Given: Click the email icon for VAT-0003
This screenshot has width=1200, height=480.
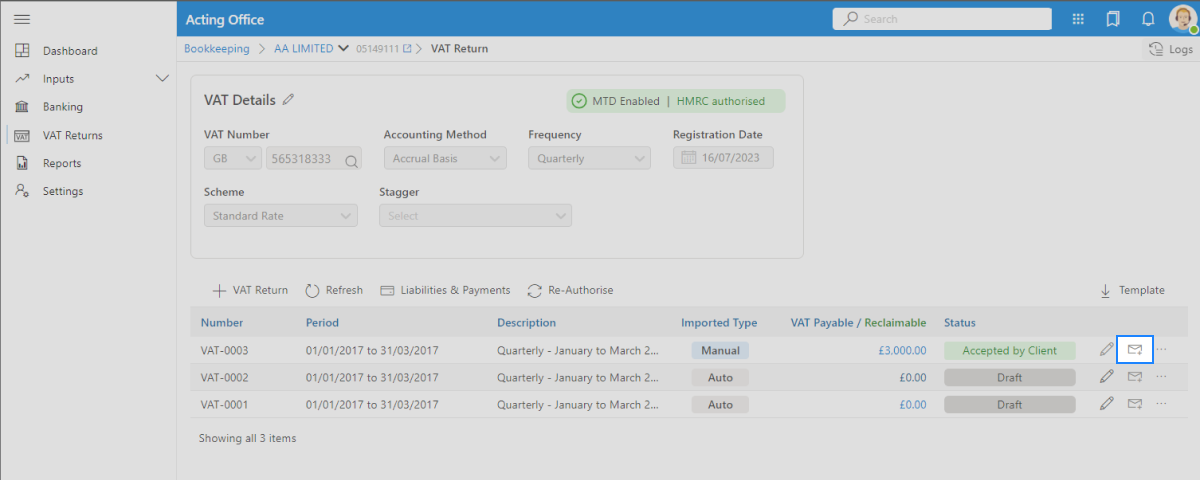Looking at the screenshot, I should click(1134, 350).
